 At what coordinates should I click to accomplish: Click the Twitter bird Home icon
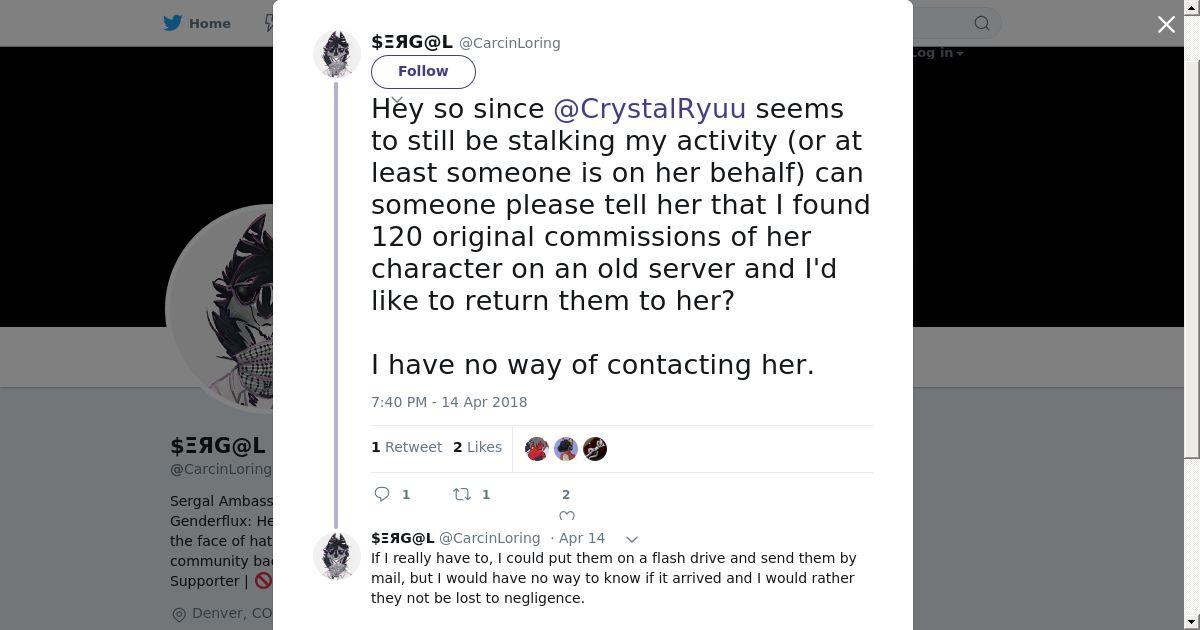click(x=173, y=23)
